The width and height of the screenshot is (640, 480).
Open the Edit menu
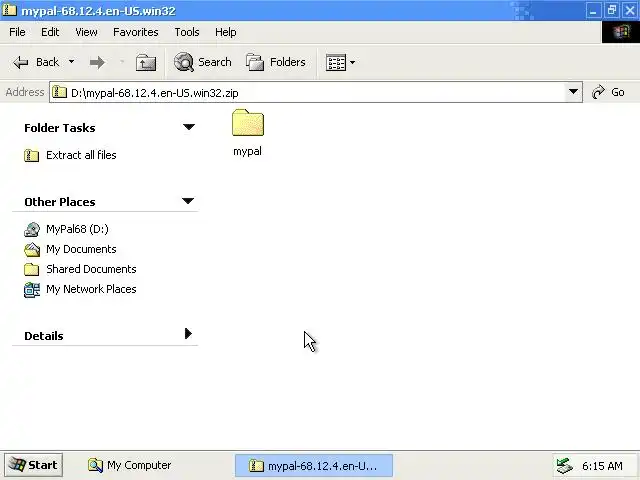[50, 32]
